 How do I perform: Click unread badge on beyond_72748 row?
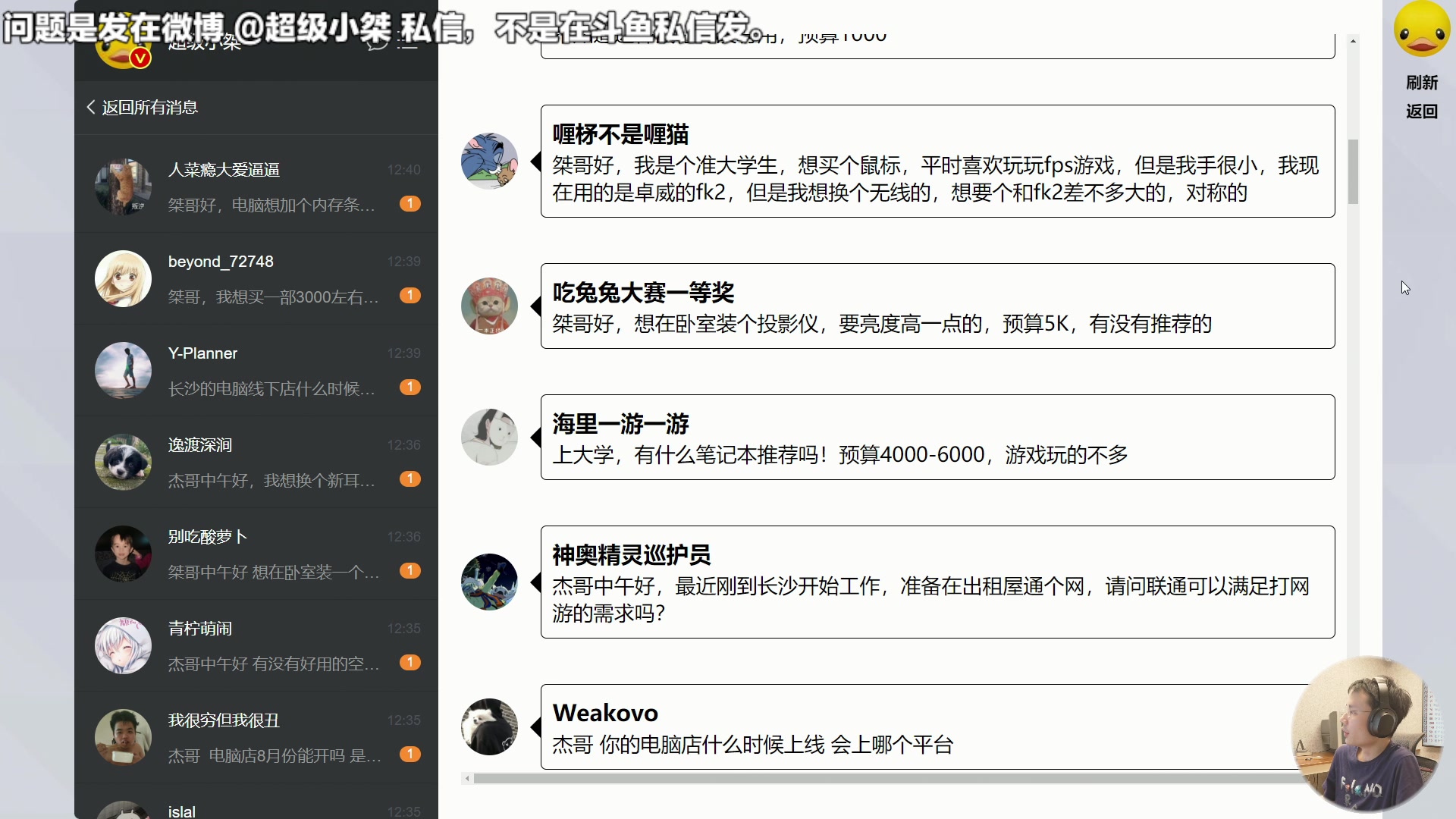point(410,295)
